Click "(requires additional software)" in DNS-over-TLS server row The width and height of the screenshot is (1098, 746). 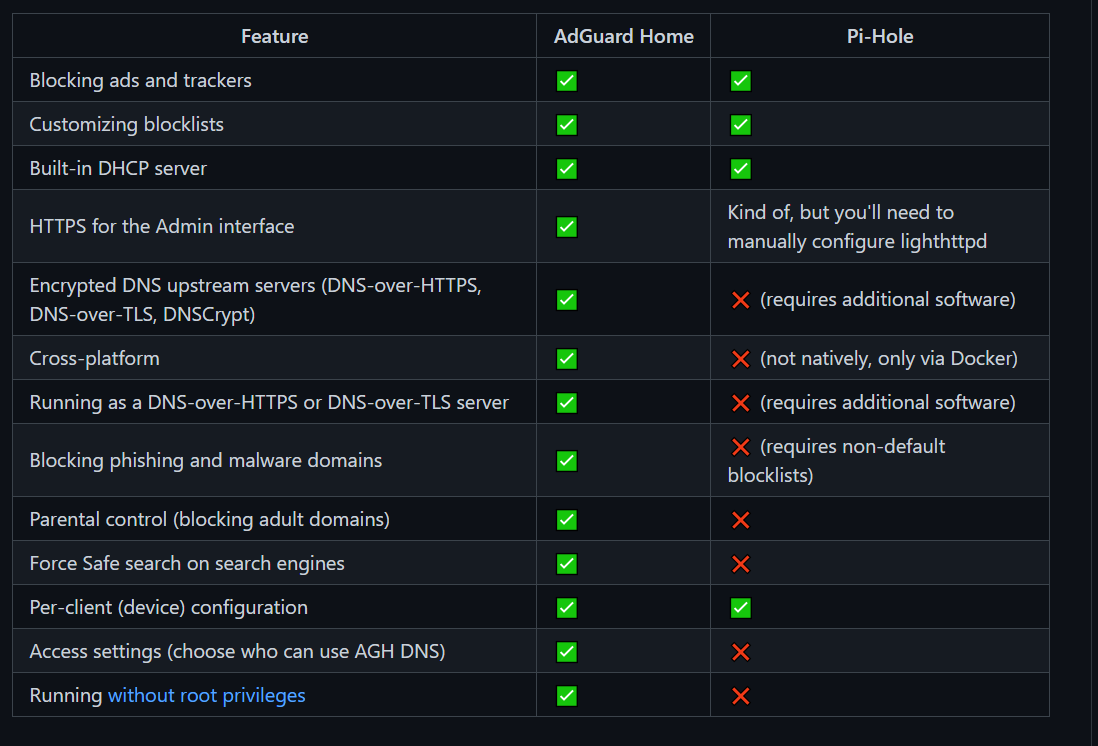coord(888,402)
